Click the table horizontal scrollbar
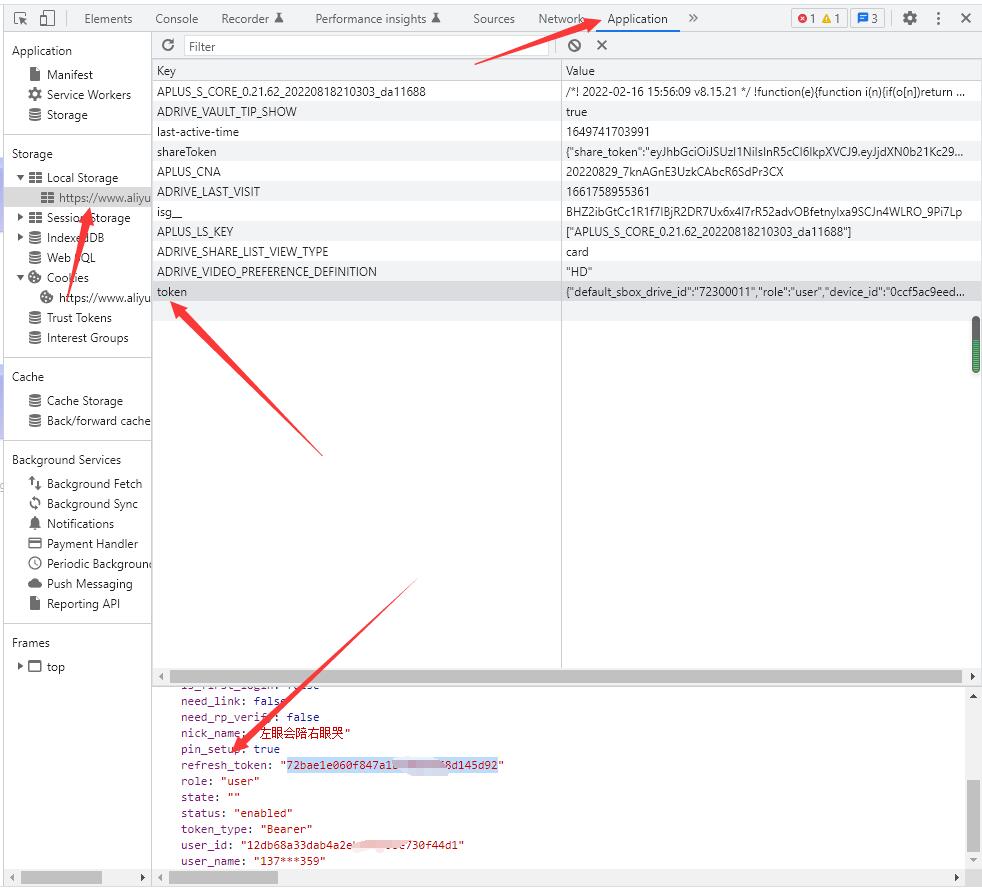 (566, 676)
